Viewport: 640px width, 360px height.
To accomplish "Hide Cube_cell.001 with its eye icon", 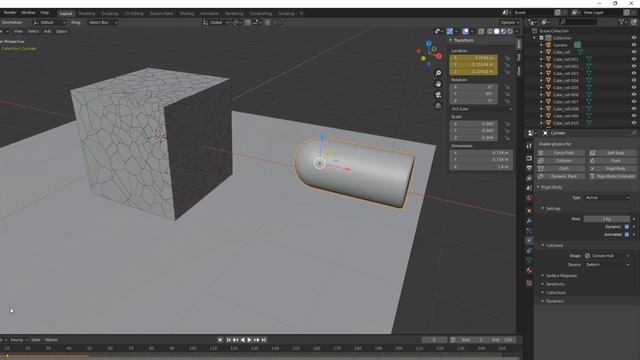I will [634, 59].
